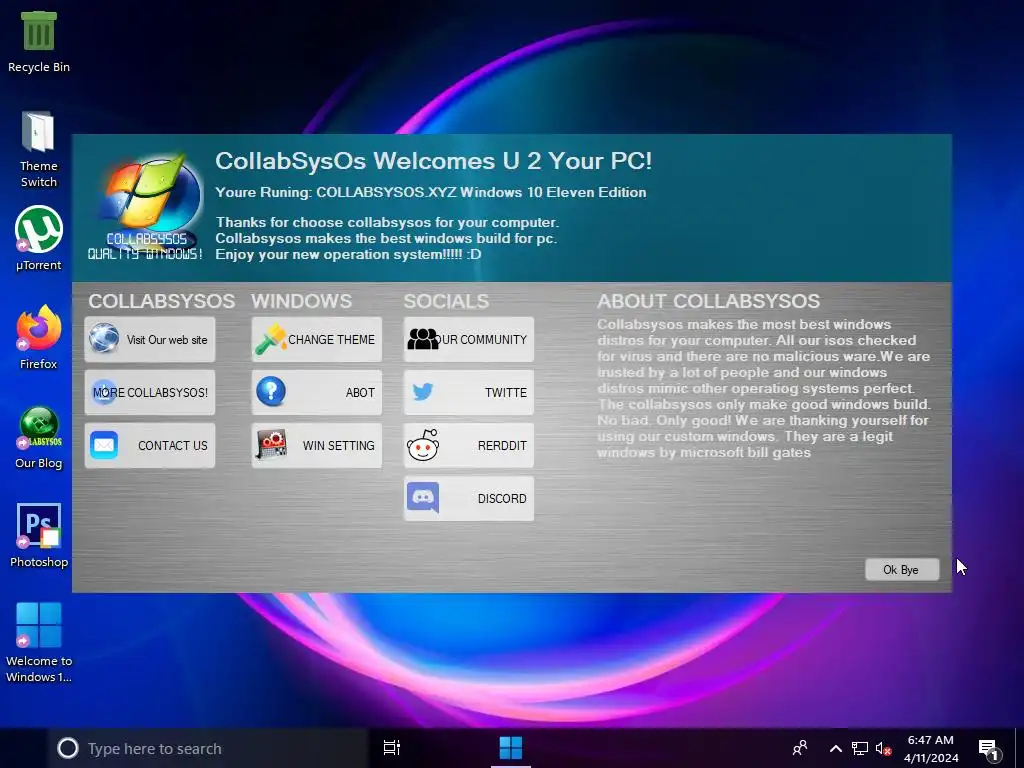Click the DISCORD social button
Image resolution: width=1024 pixels, height=768 pixels.
[469, 498]
